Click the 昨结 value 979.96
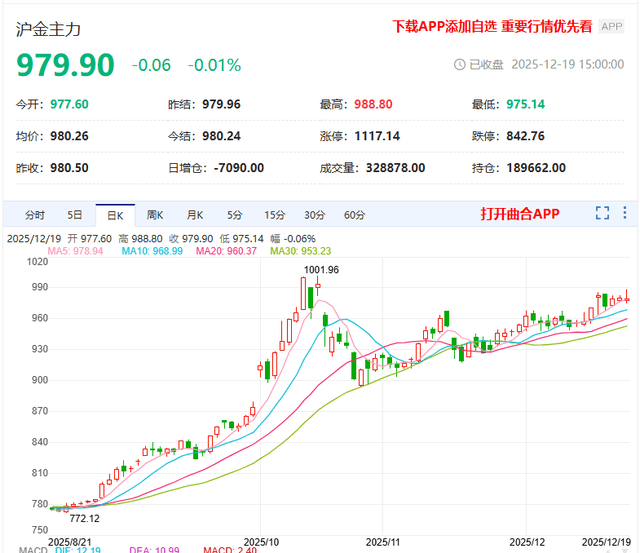Screen dimensions: 640x553 (x=221, y=104)
